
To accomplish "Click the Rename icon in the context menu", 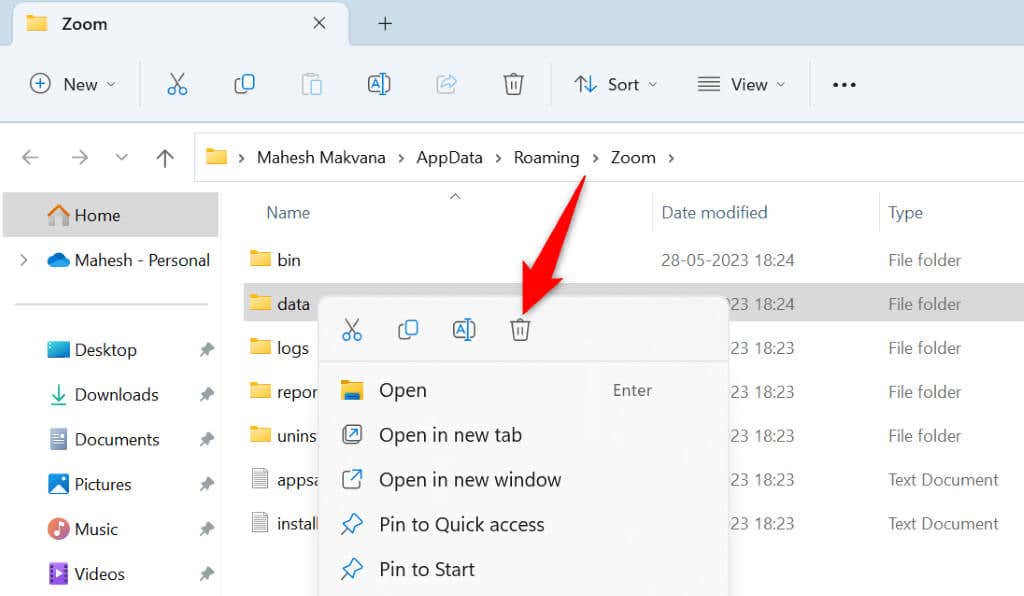I will click(x=464, y=330).
